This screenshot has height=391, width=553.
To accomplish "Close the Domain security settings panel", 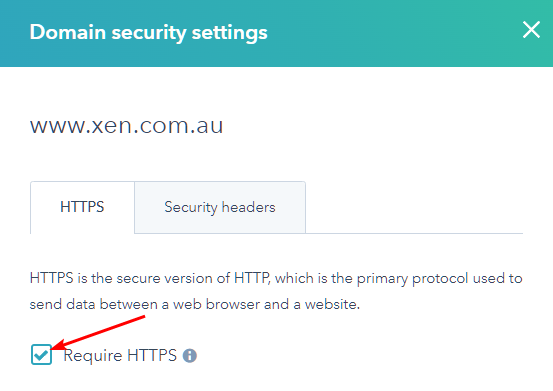I will [531, 30].
